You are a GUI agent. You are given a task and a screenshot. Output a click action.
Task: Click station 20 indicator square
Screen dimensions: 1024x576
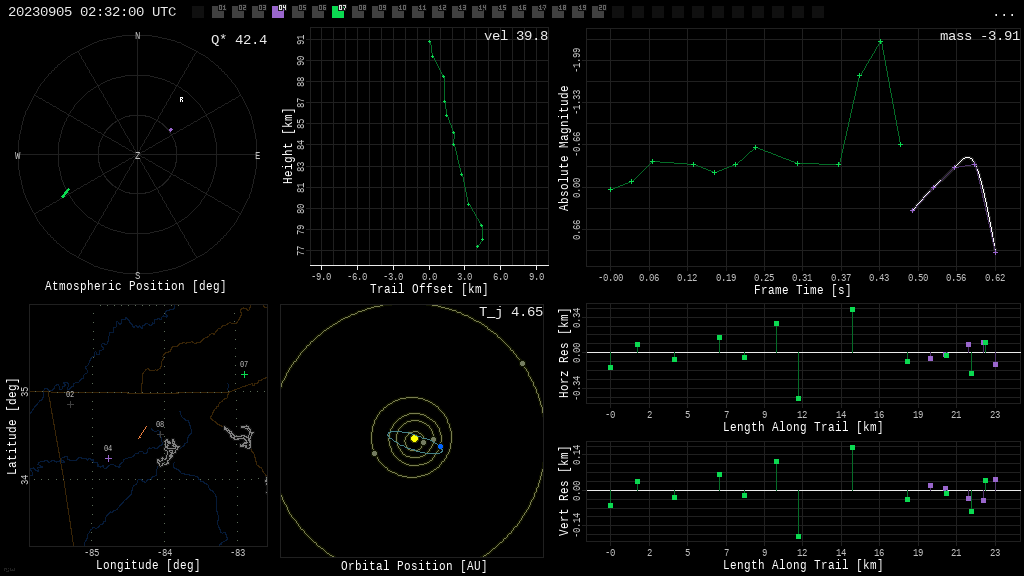coord(598,12)
